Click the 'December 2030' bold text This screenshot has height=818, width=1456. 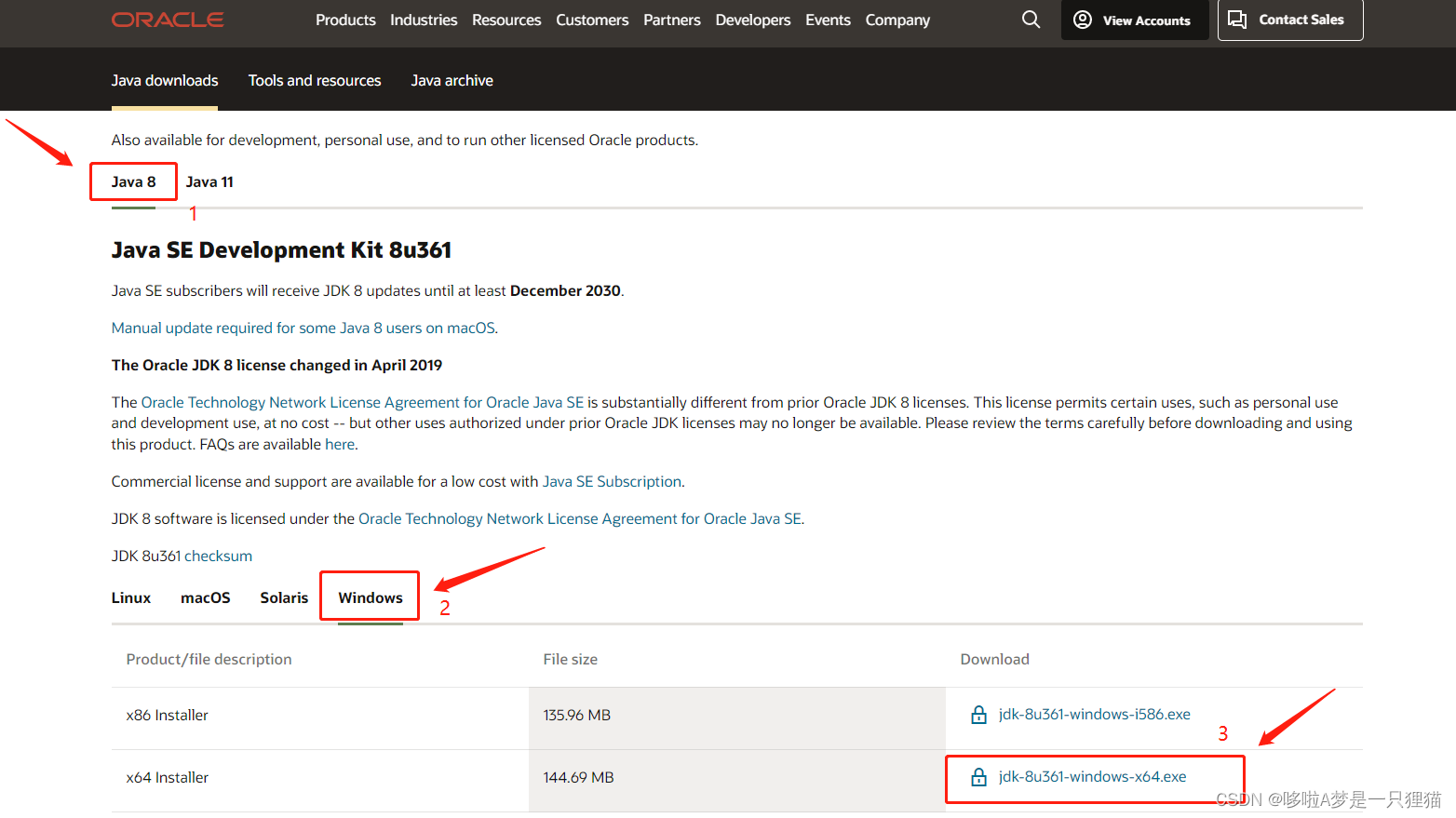[565, 290]
